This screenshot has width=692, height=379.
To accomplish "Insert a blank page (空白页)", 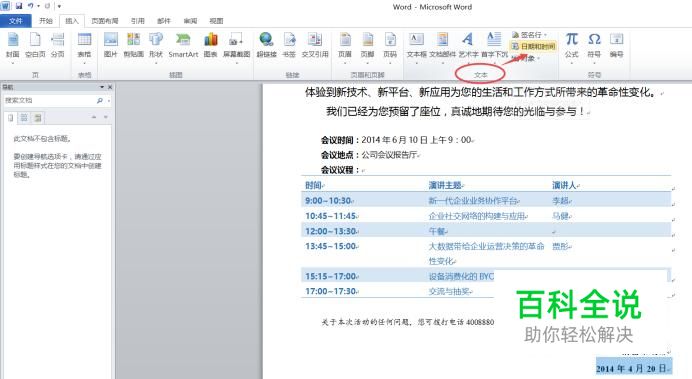I will point(35,46).
